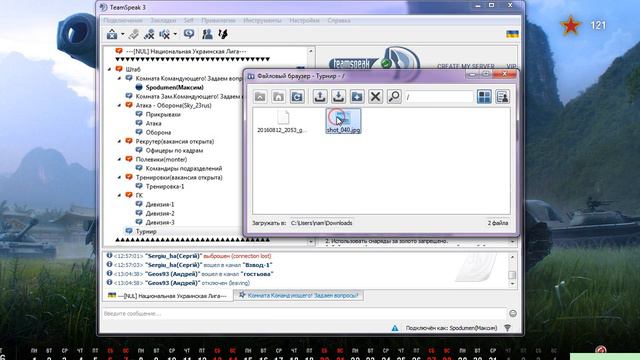Click the warning triangle icon in status bar
Image resolution: width=640 pixels, height=360 pixels.
[395, 328]
